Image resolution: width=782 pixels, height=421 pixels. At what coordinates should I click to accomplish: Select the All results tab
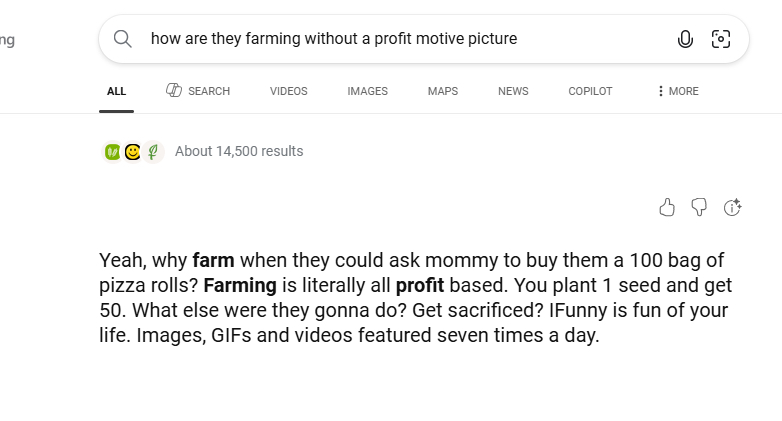117,91
